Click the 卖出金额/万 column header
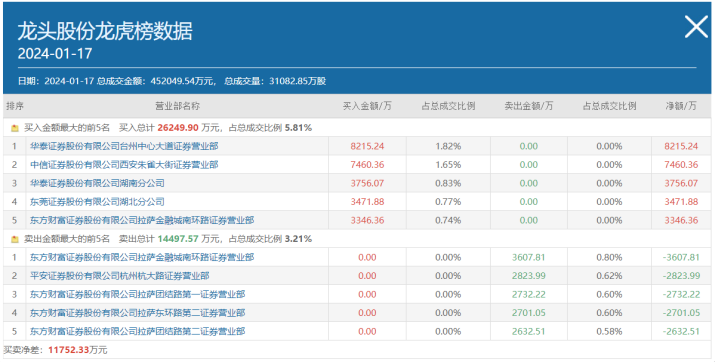This screenshot has height=362, width=715. point(528,106)
